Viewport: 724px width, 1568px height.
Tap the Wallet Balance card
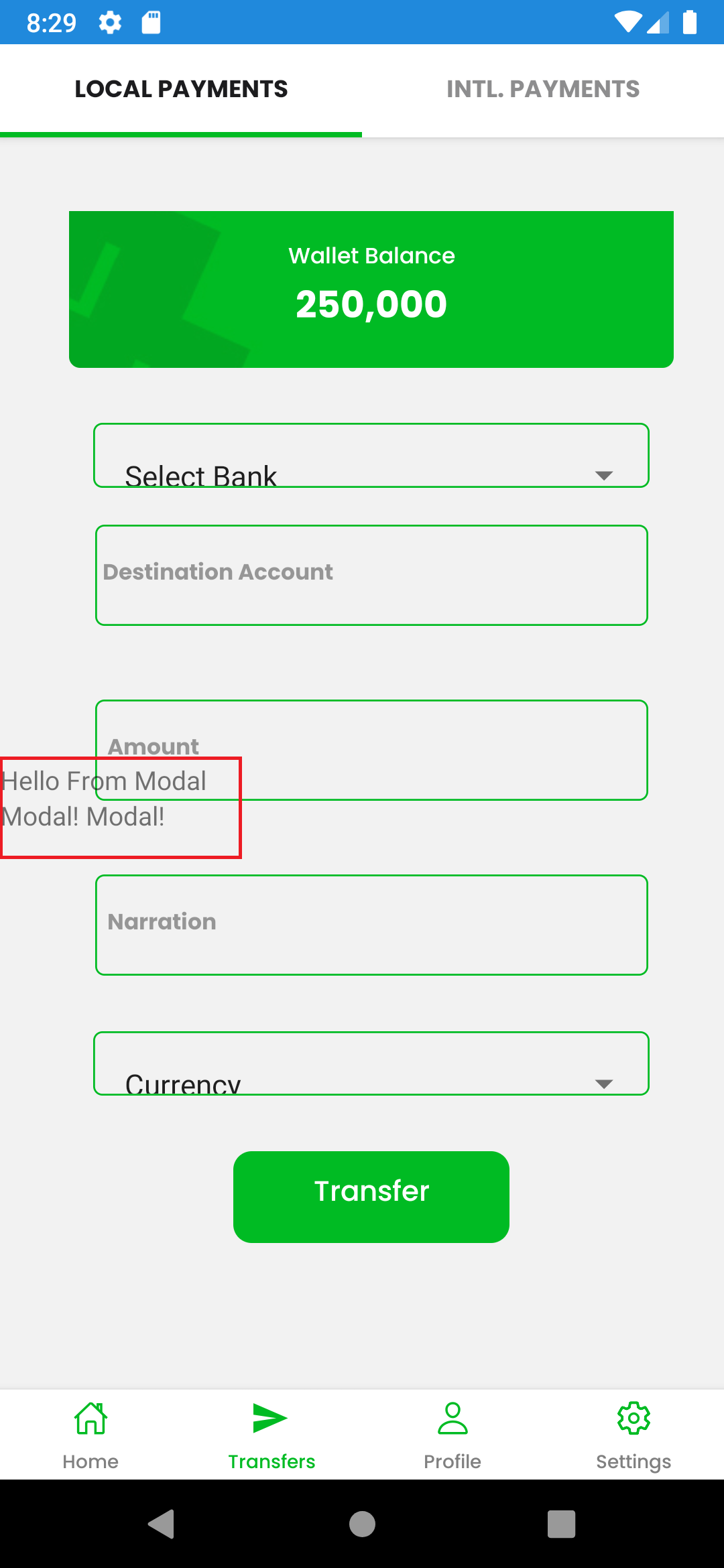point(371,289)
